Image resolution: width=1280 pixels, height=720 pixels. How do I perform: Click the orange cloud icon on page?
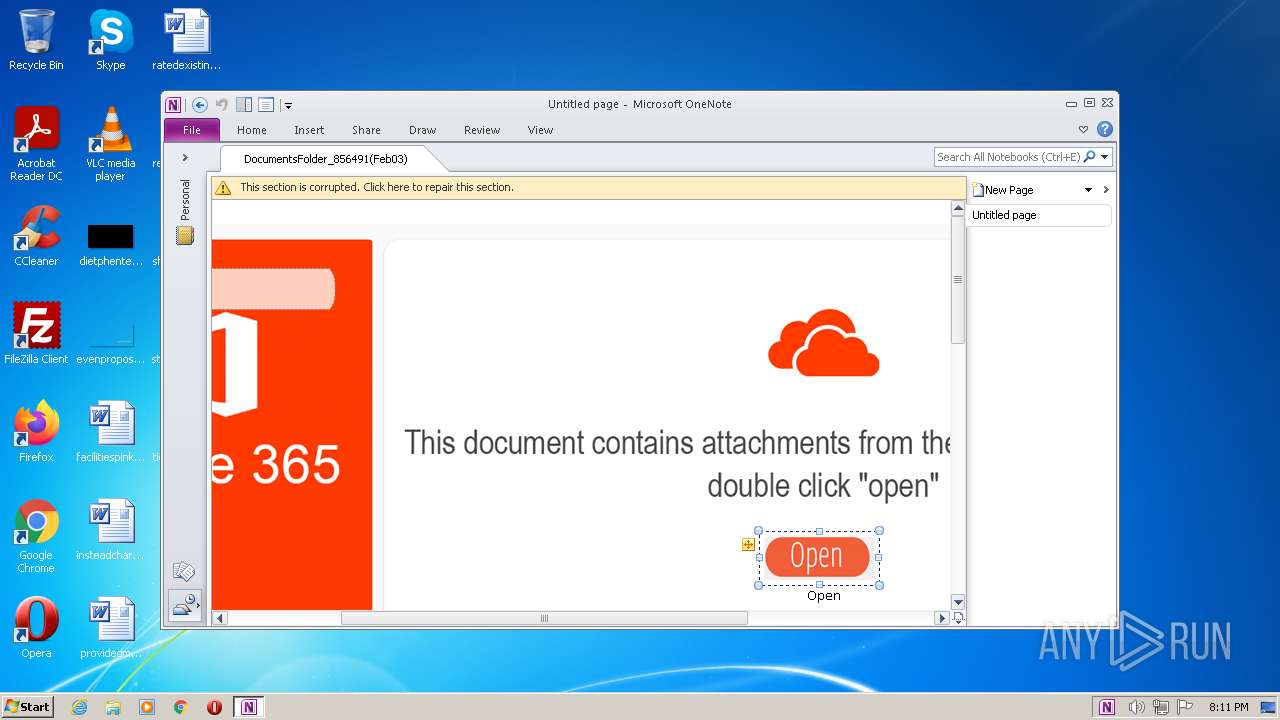point(823,343)
